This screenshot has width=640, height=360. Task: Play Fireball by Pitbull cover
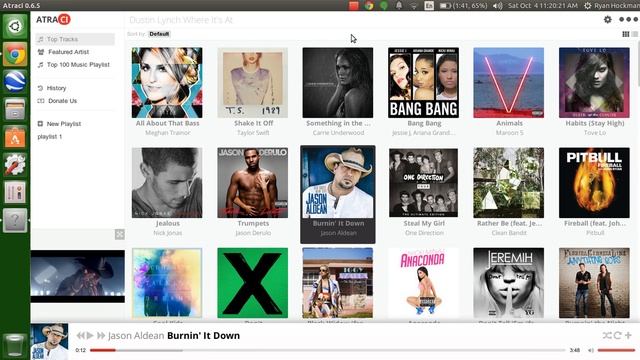coord(594,183)
